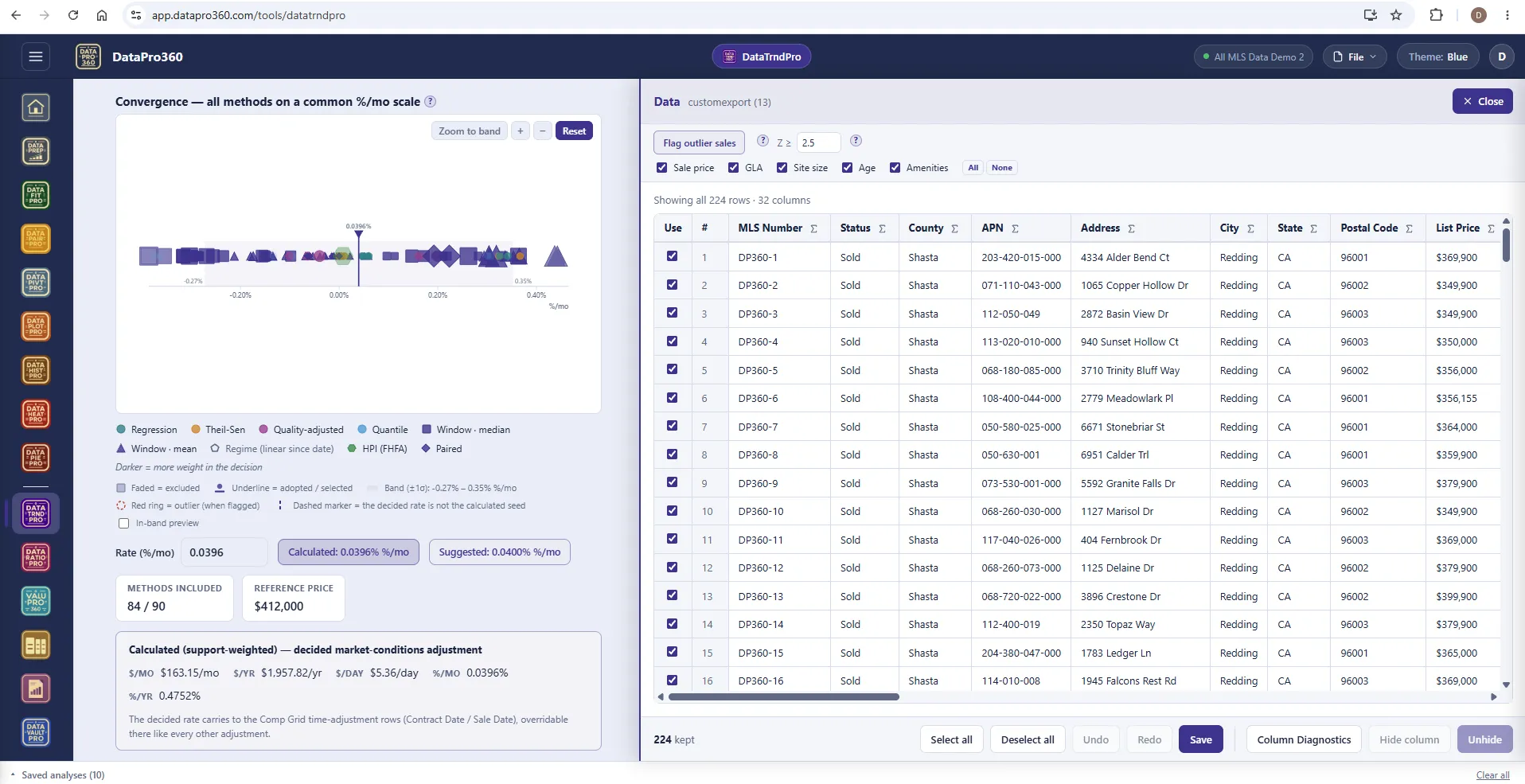Screen dimensions: 1525x784
Task: Reset the convergence chart view
Action: [x=574, y=131]
